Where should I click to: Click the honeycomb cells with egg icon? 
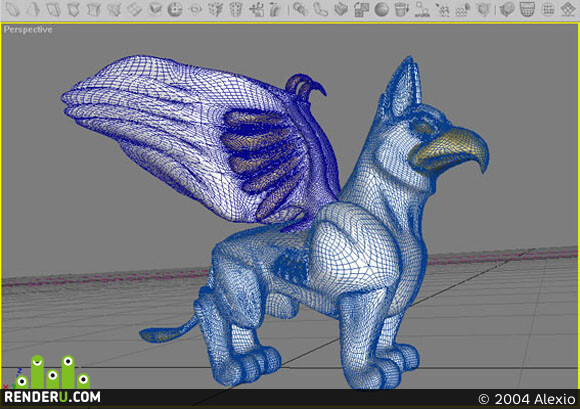point(463,10)
